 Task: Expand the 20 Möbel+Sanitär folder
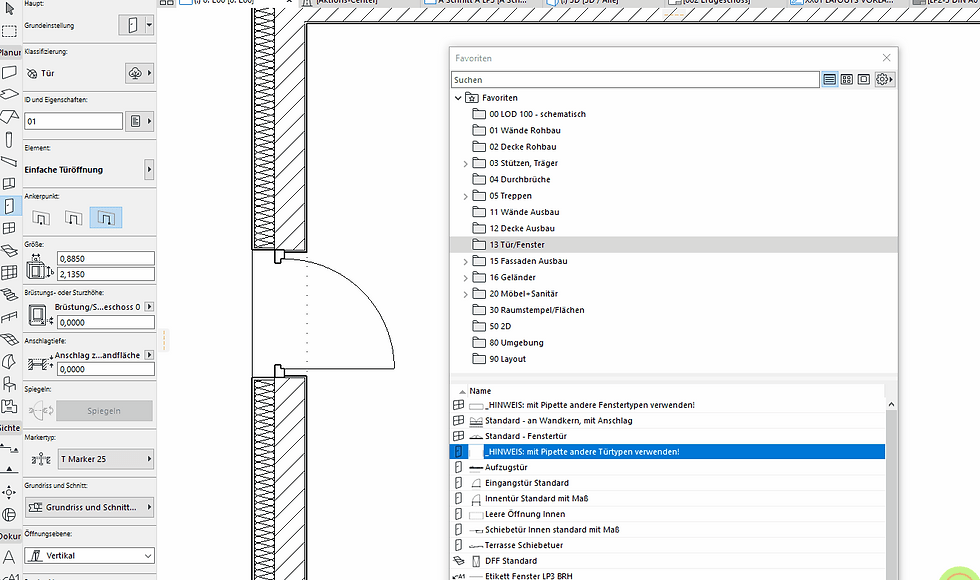tap(465, 294)
